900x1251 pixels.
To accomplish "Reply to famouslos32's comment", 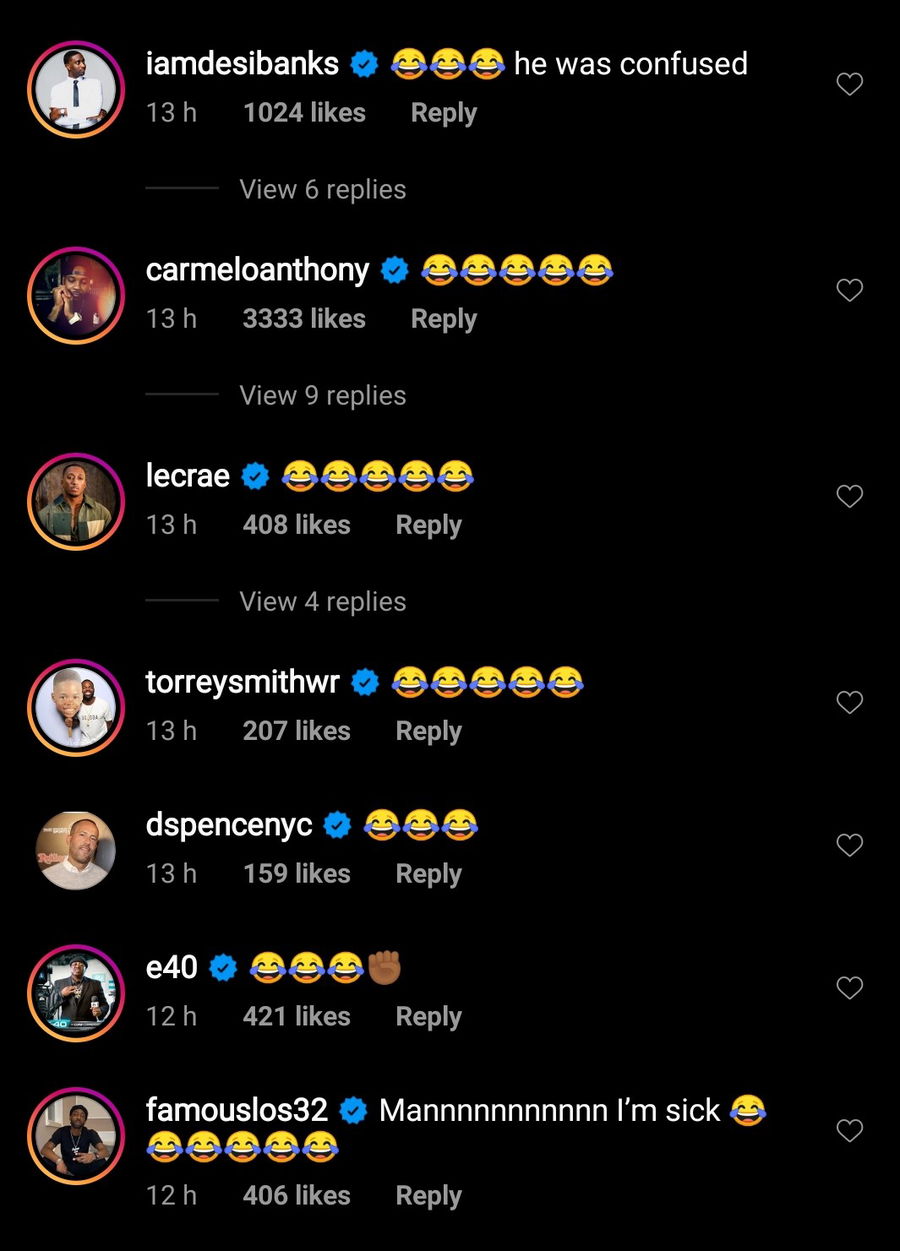I will (x=428, y=1196).
